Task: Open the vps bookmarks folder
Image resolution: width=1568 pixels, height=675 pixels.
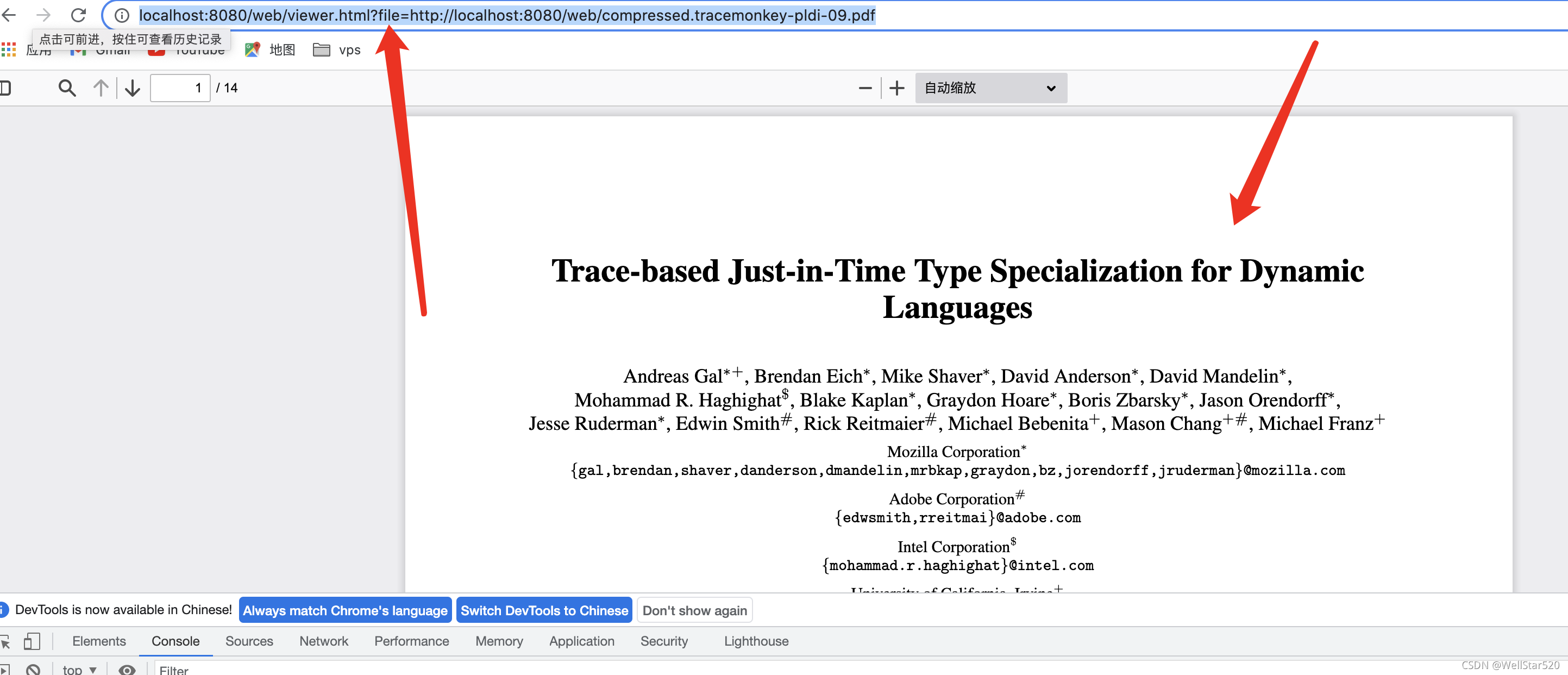Action: 337,50
